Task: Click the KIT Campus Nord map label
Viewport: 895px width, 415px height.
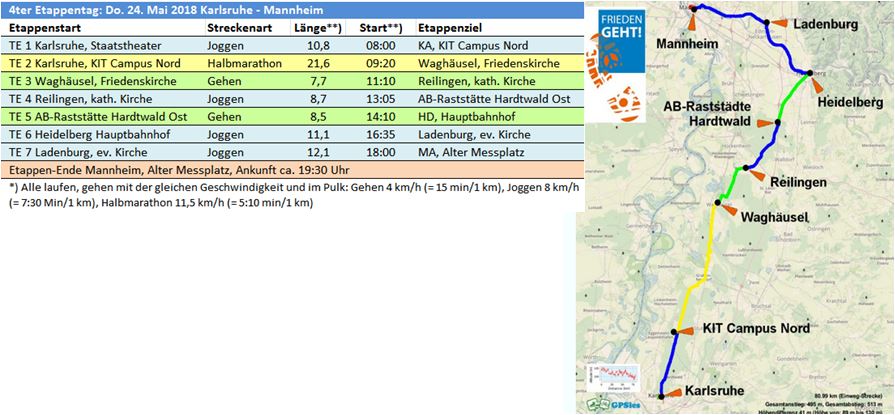Action: click(x=756, y=328)
